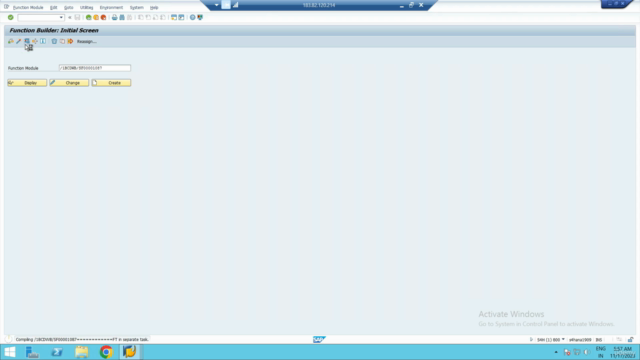Click the Copy function module icon
Viewport: 640px width, 360px height.
point(62,41)
